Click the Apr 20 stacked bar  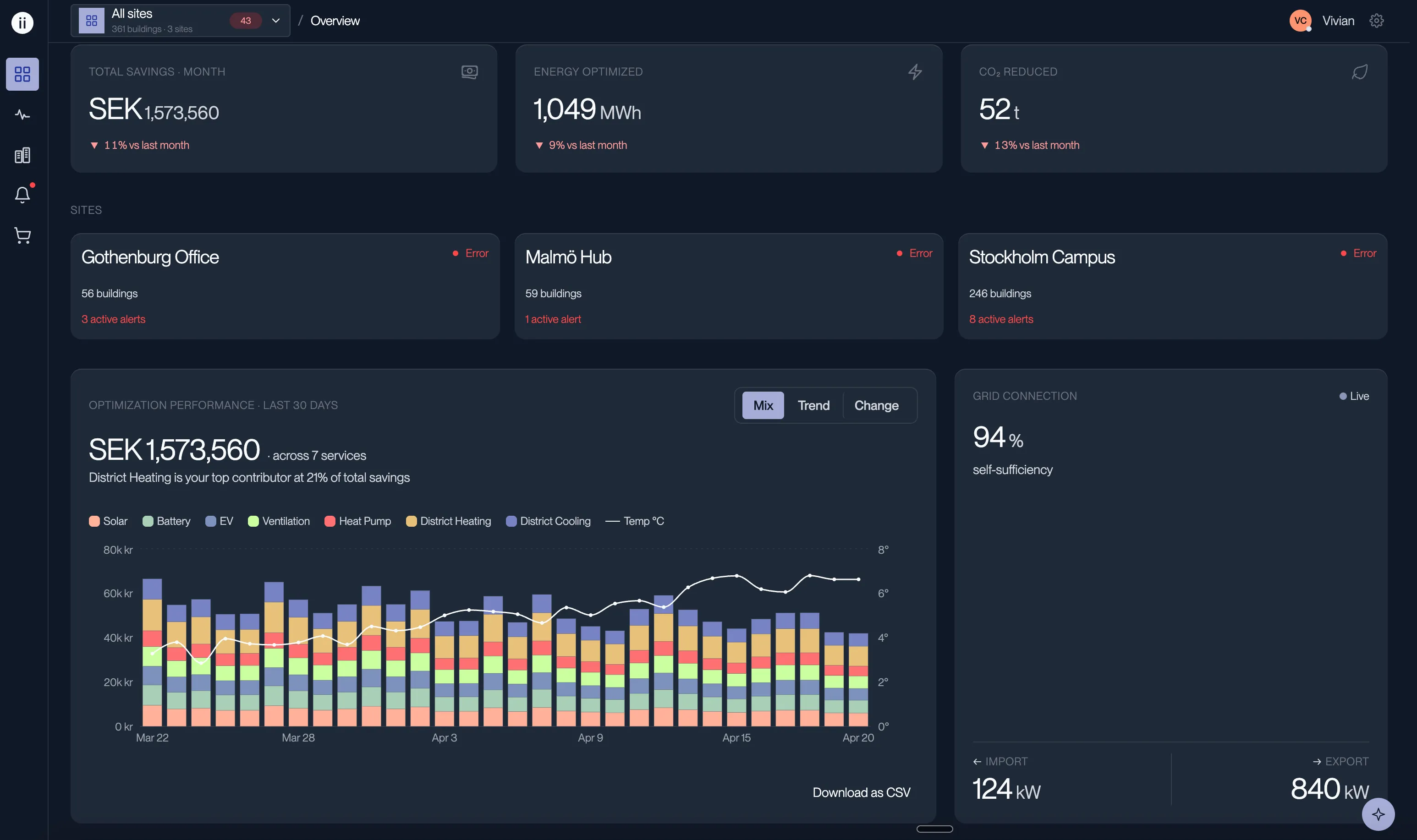pos(858,680)
